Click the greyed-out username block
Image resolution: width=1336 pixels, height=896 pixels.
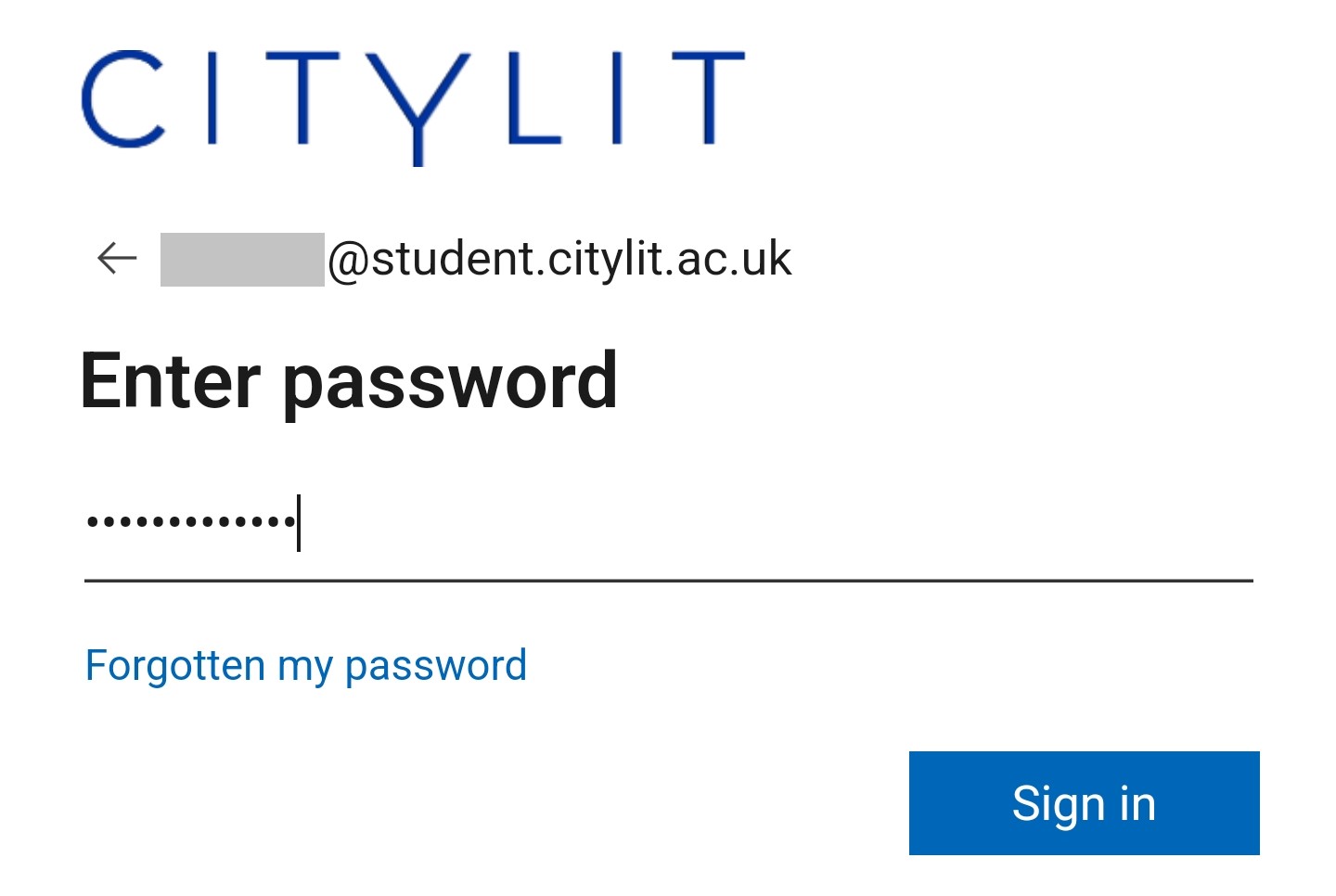click(242, 260)
